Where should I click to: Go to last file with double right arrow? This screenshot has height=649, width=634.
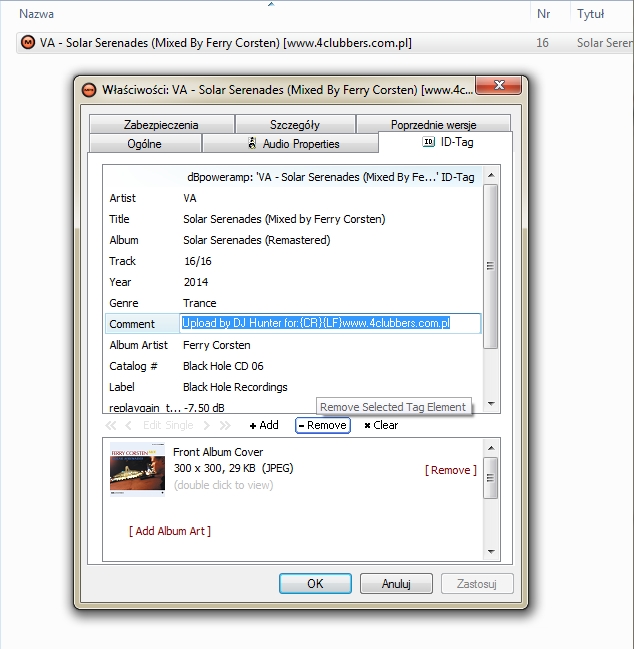click(x=225, y=425)
